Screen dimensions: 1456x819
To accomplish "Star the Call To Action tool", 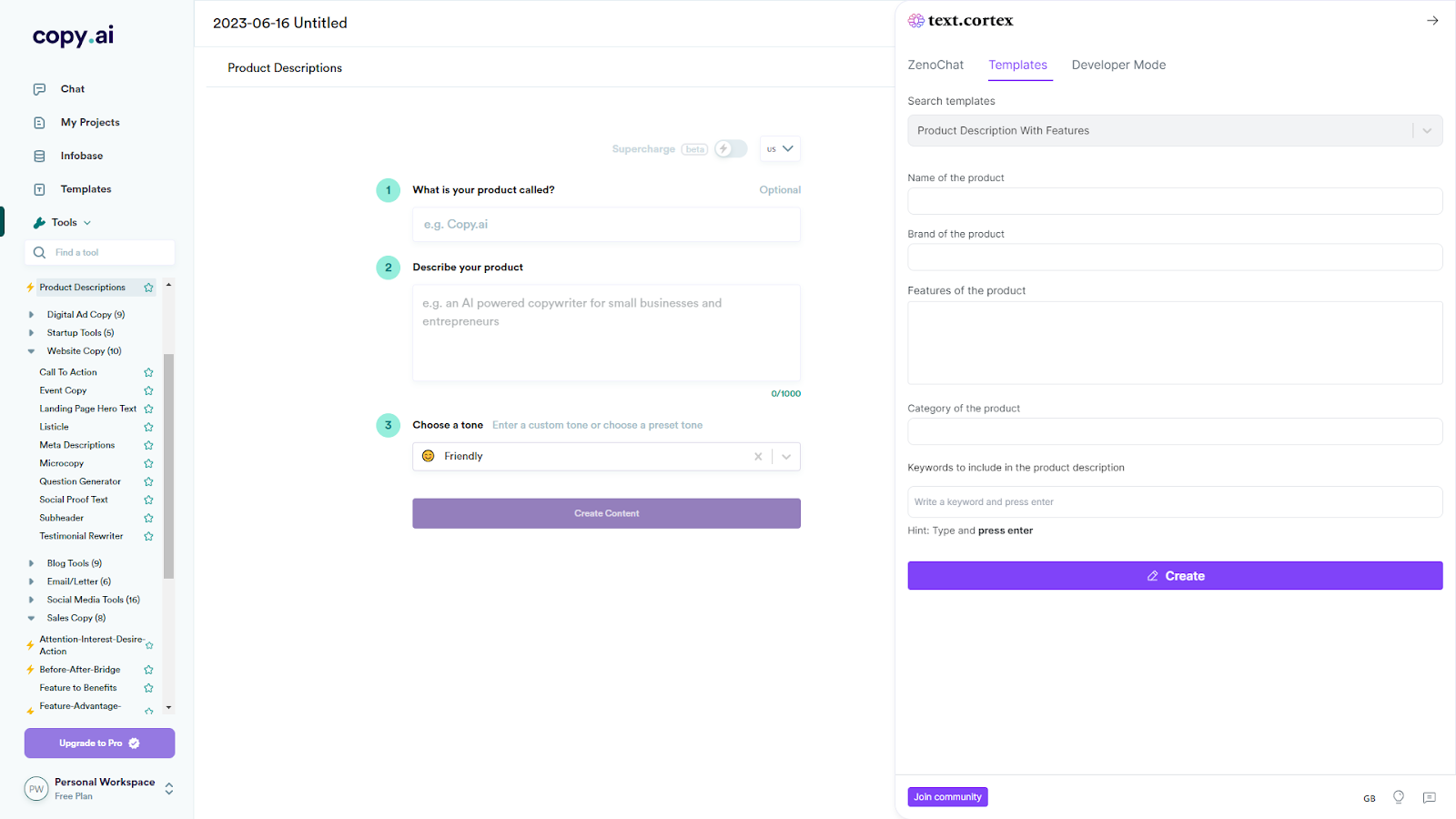I will (148, 372).
